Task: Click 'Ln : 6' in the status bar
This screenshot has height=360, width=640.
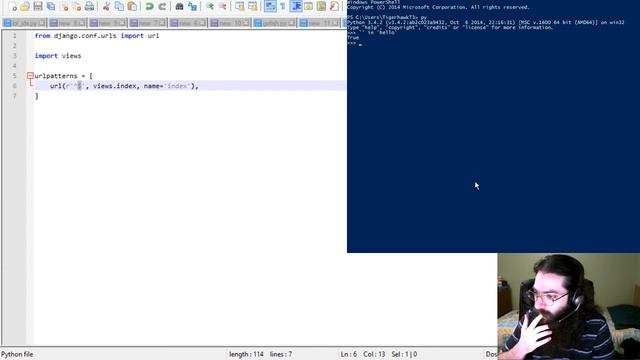Action: pyautogui.click(x=349, y=354)
